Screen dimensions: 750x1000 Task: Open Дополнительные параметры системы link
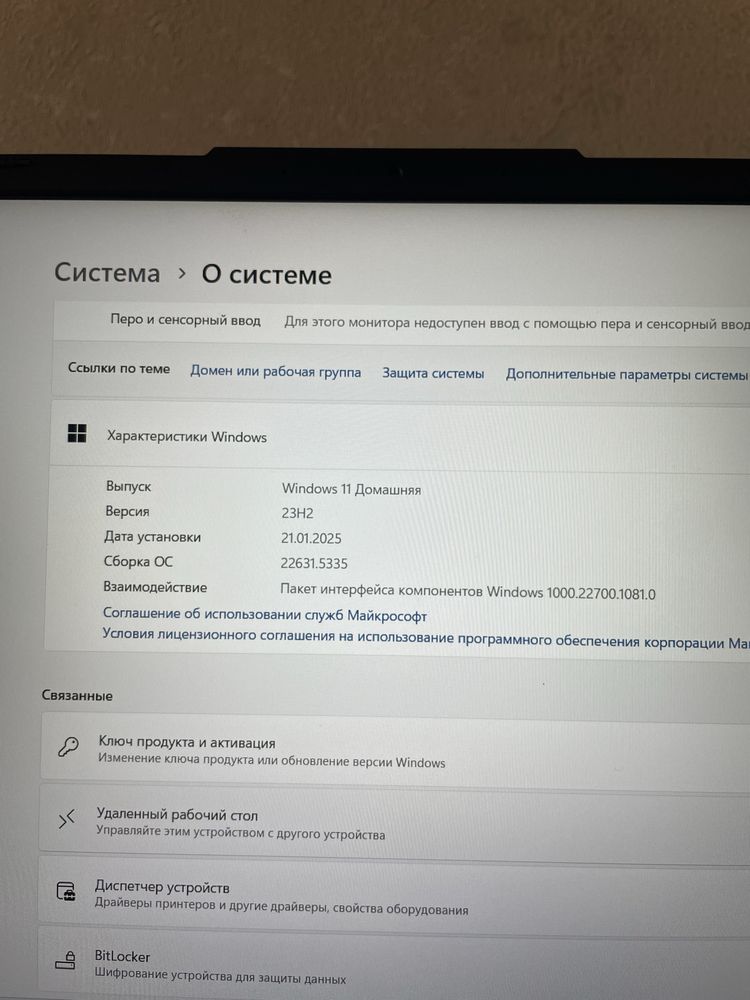(626, 374)
